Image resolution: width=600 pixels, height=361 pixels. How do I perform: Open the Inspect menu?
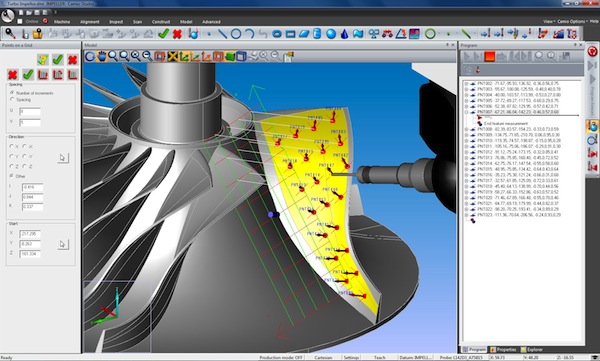pos(116,22)
